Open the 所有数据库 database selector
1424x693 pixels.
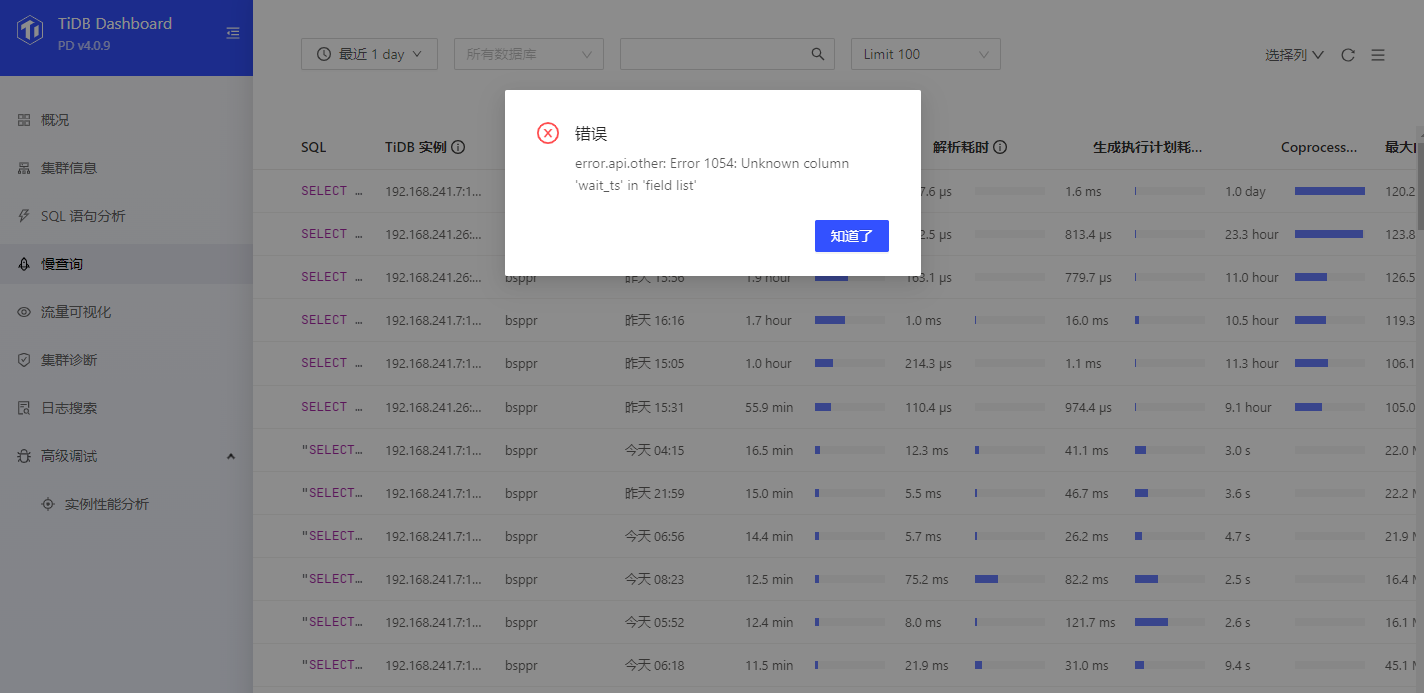[x=528, y=54]
